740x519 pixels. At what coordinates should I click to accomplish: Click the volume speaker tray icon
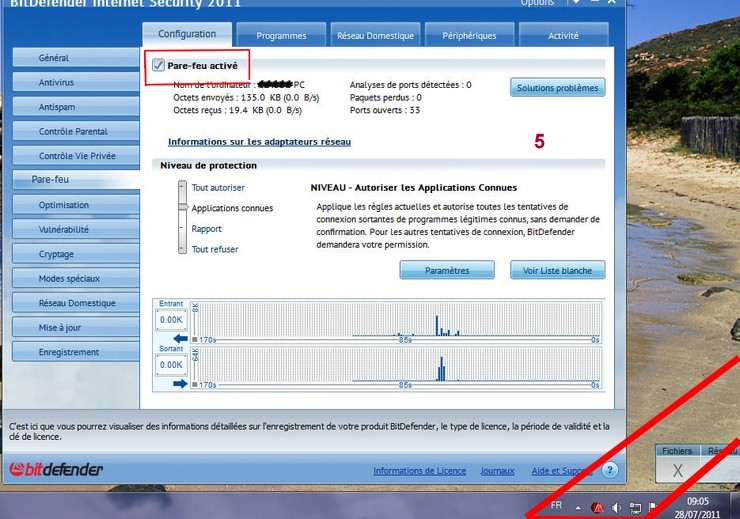tap(616, 508)
